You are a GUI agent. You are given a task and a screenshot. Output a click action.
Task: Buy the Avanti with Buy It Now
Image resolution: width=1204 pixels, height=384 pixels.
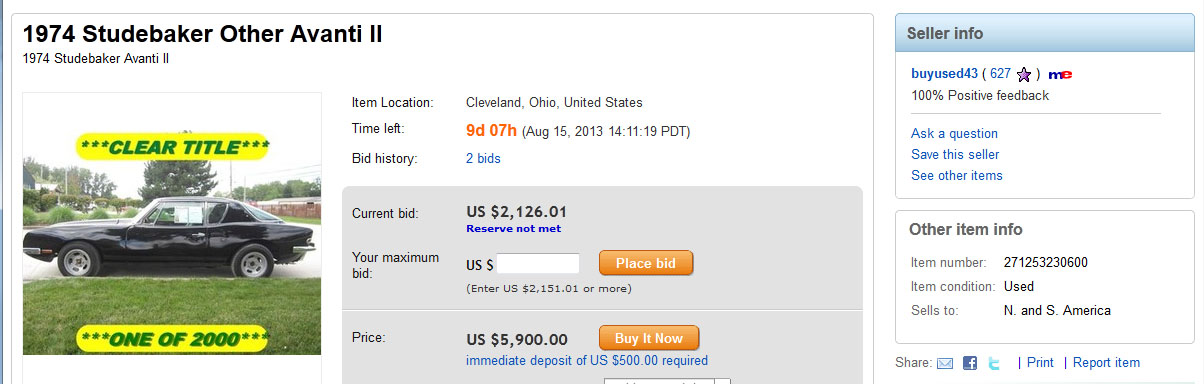(x=649, y=338)
